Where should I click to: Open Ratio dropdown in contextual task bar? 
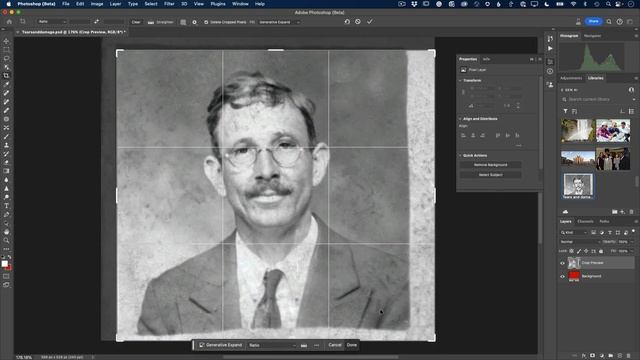point(272,345)
